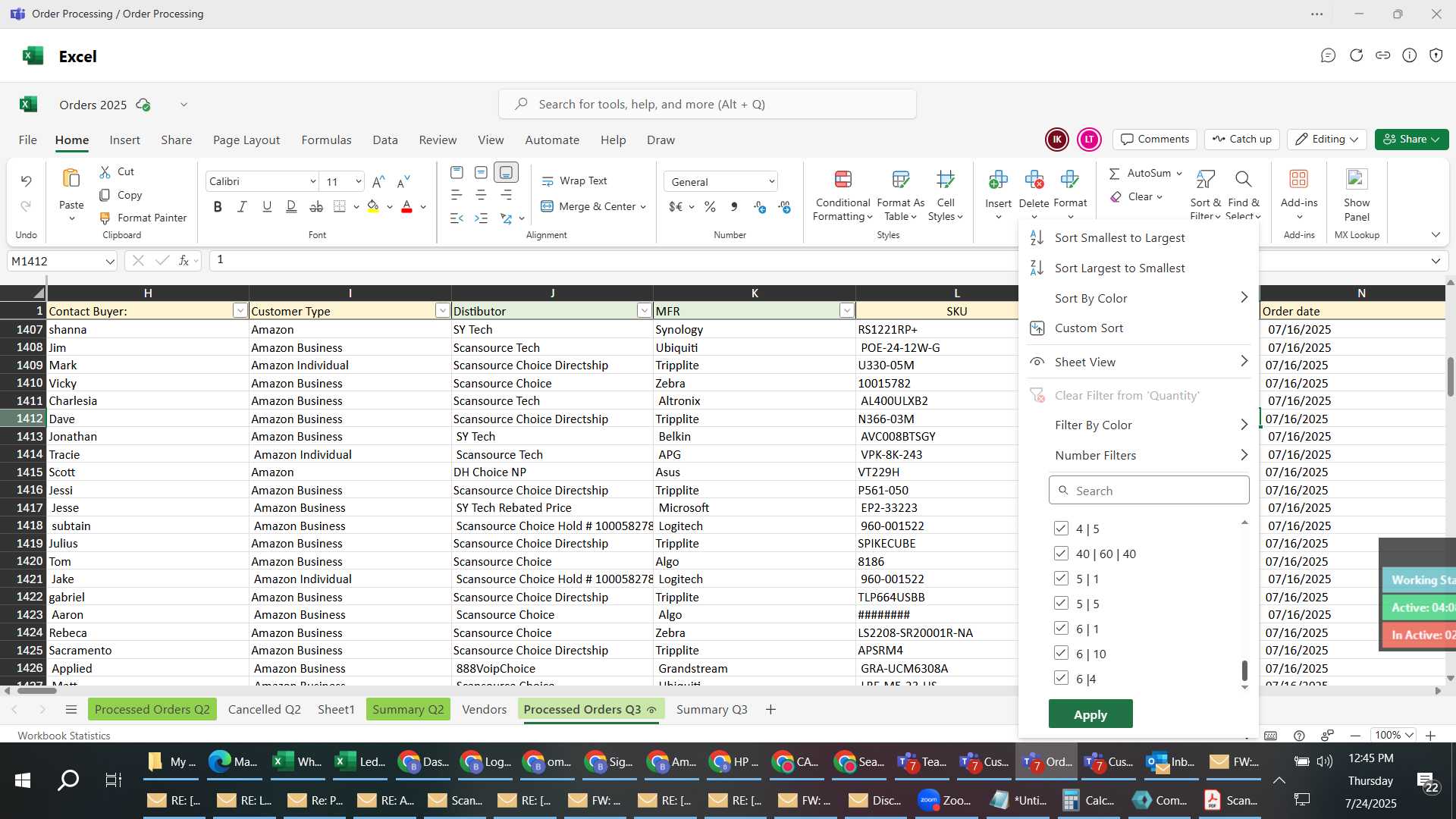Click the Share button

1411,140
